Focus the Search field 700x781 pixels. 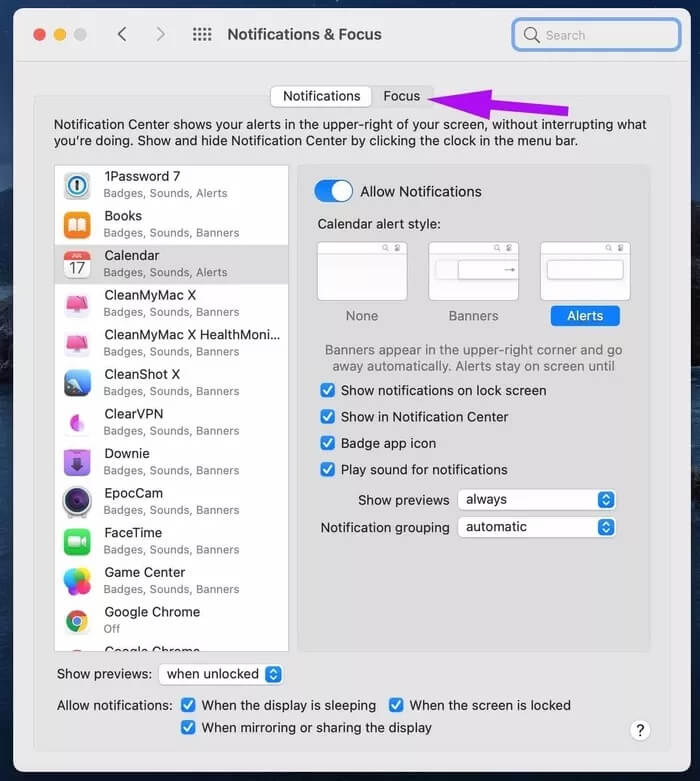coord(596,35)
